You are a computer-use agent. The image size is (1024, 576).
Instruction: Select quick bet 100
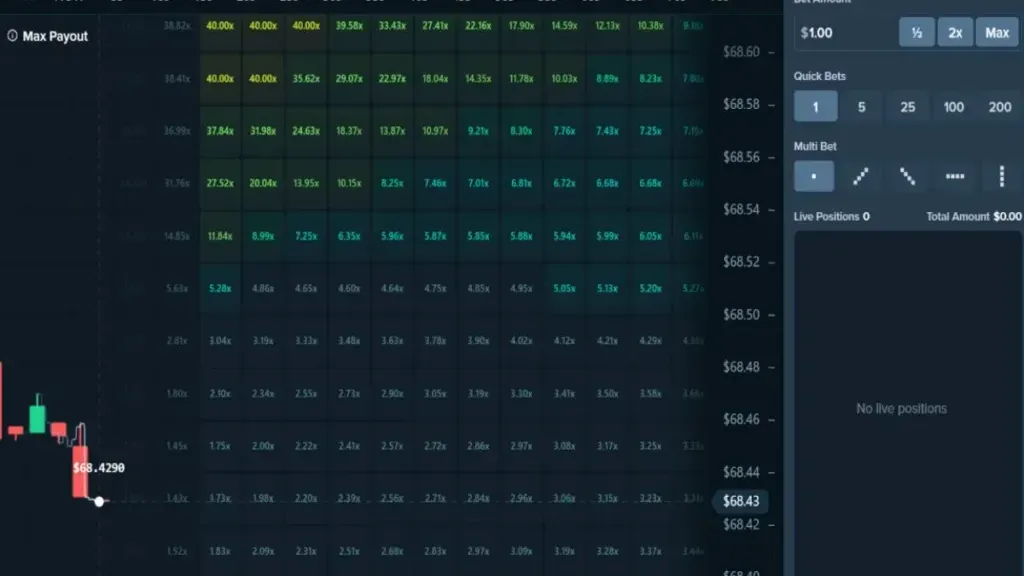(953, 106)
